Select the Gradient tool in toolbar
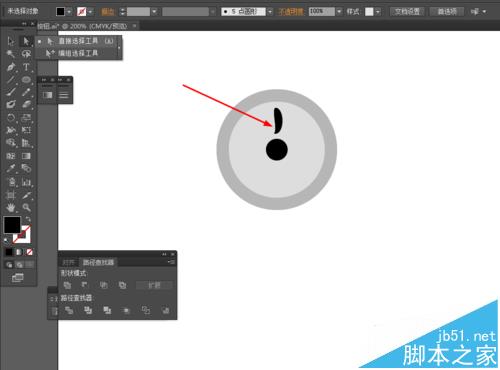Screen dimensions: 500x370 click(x=26, y=156)
